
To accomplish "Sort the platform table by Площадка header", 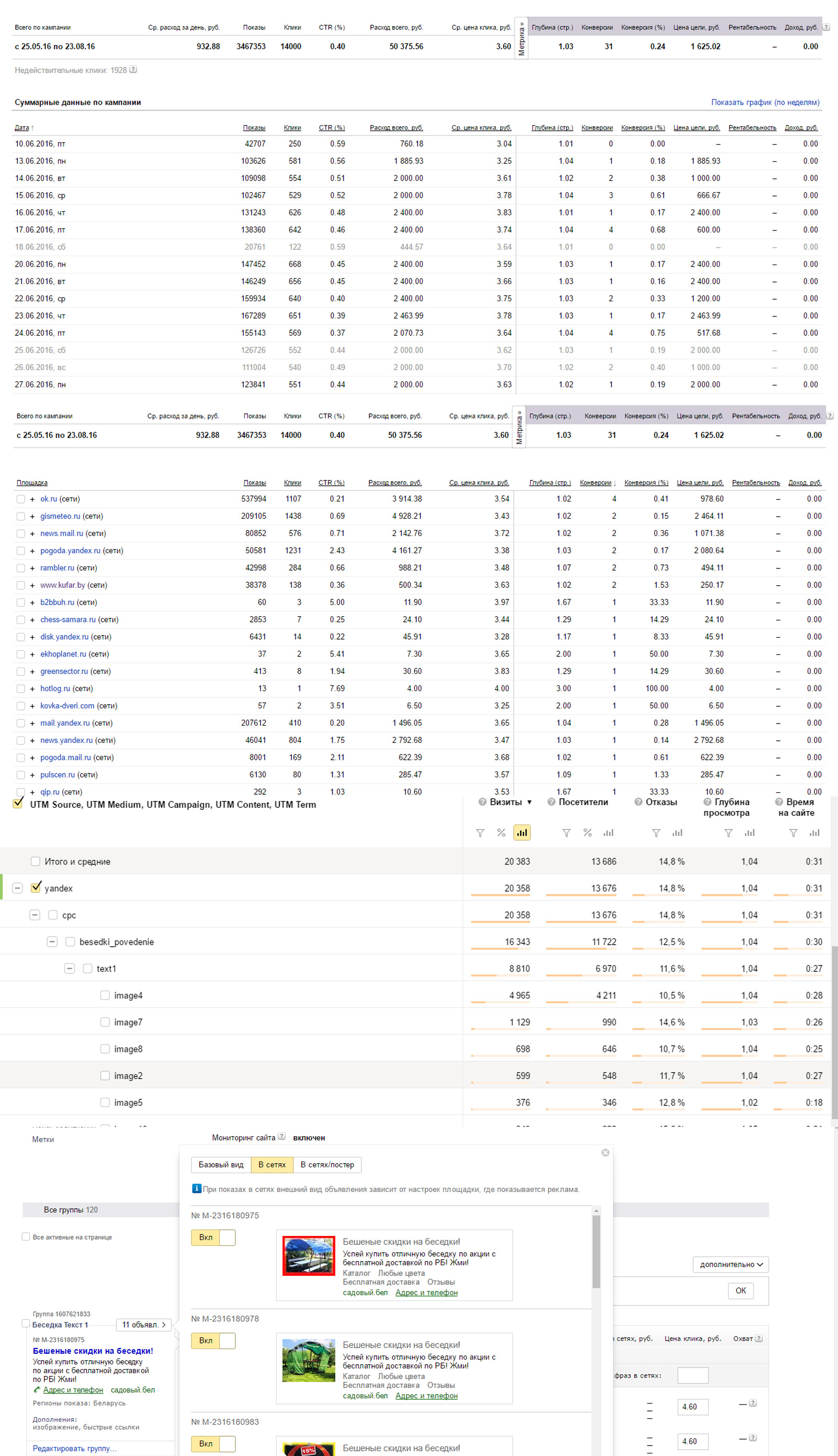I will (x=32, y=483).
